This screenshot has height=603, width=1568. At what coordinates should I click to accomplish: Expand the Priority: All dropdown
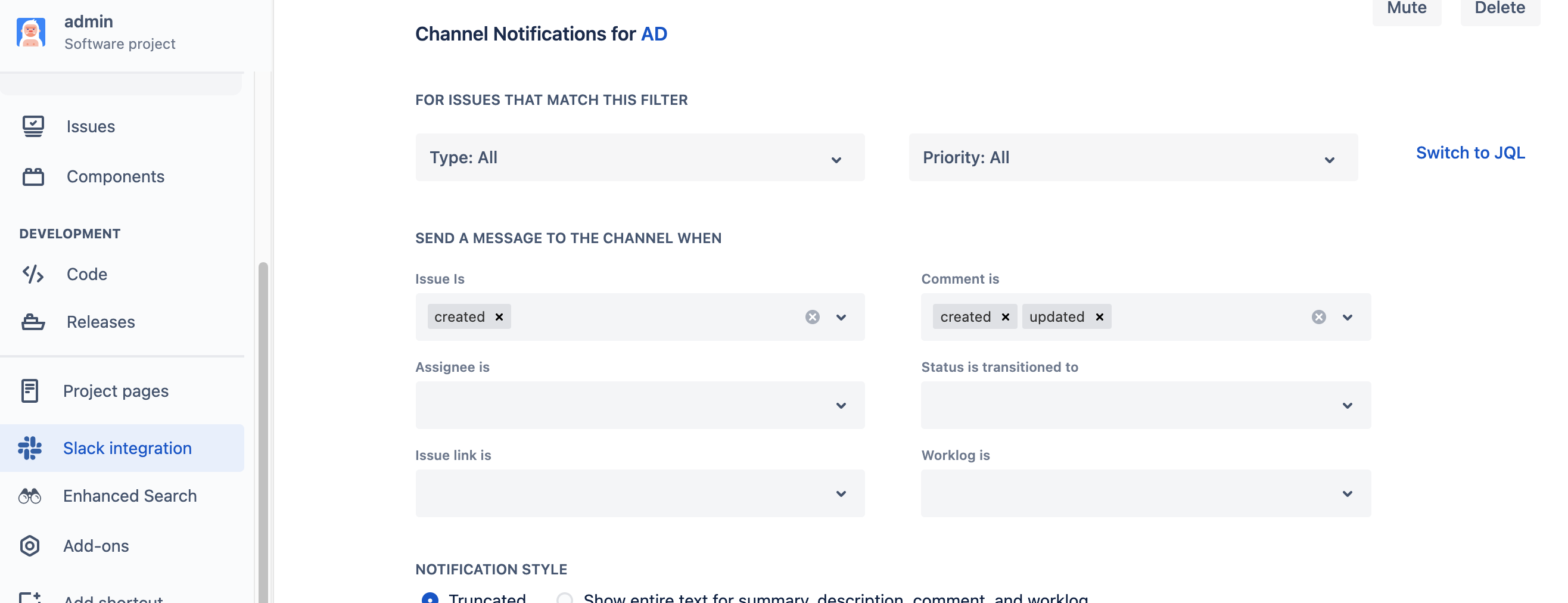point(1133,158)
